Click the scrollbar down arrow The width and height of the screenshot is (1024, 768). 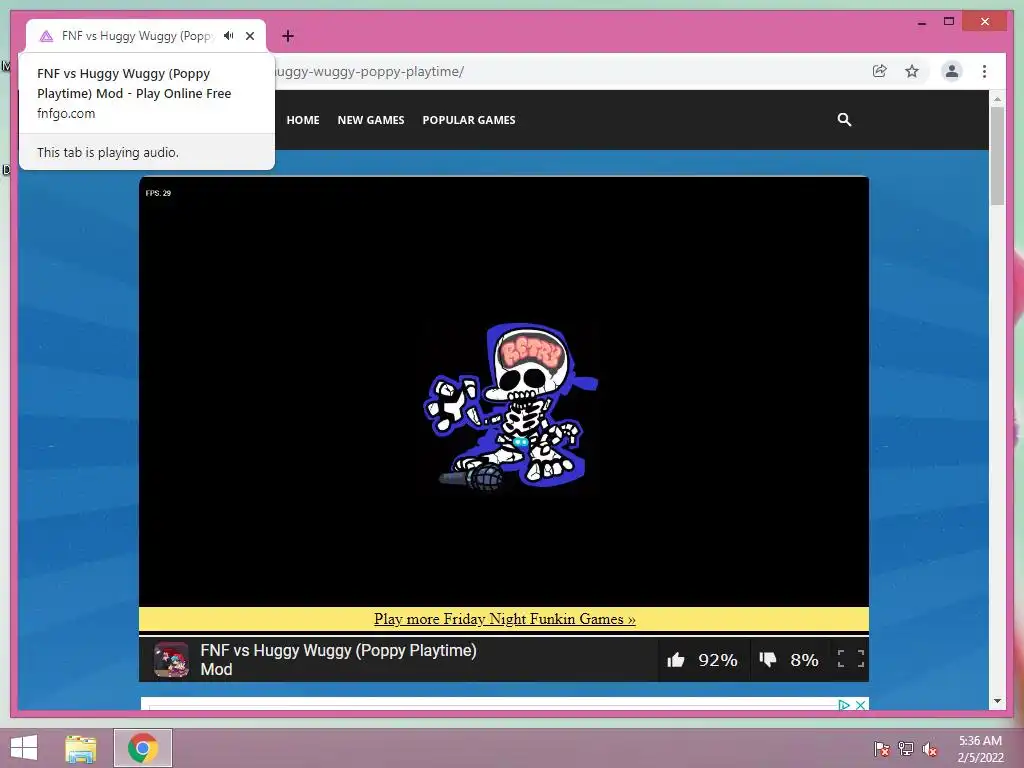click(x=997, y=701)
